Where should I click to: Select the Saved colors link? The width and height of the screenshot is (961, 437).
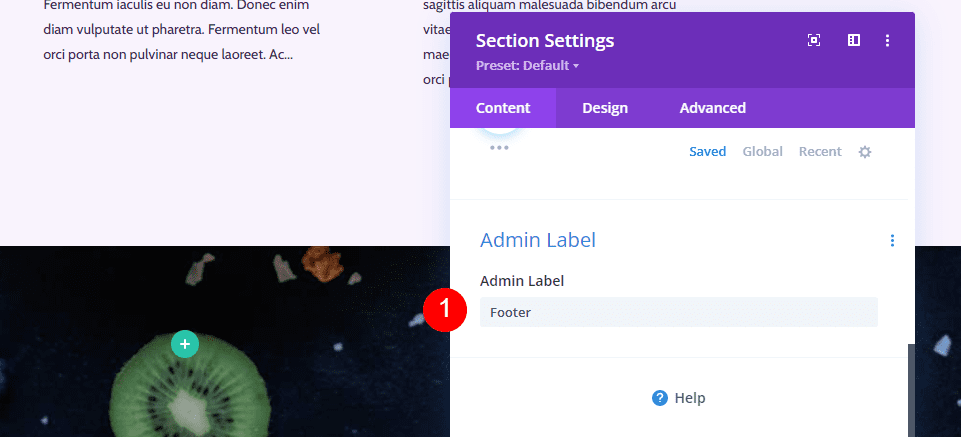(x=707, y=152)
